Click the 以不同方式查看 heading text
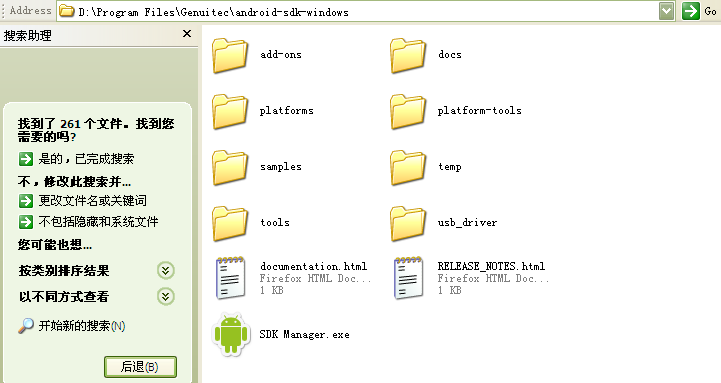Screen dimensions: 721x383 [x=64, y=297]
